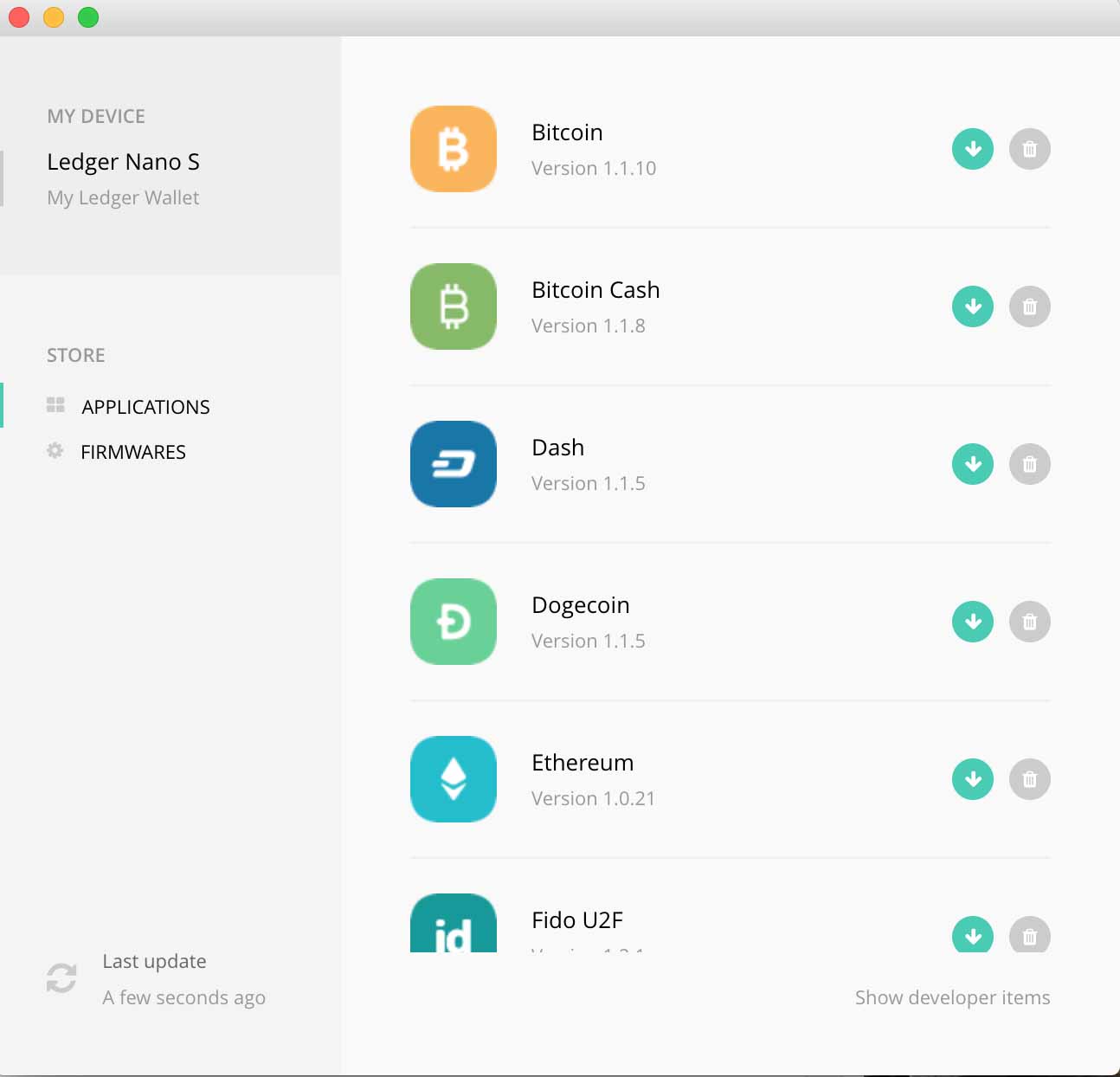Viewport: 1120px width, 1077px height.
Task: Install the Dogecoin app
Action: coord(973,622)
